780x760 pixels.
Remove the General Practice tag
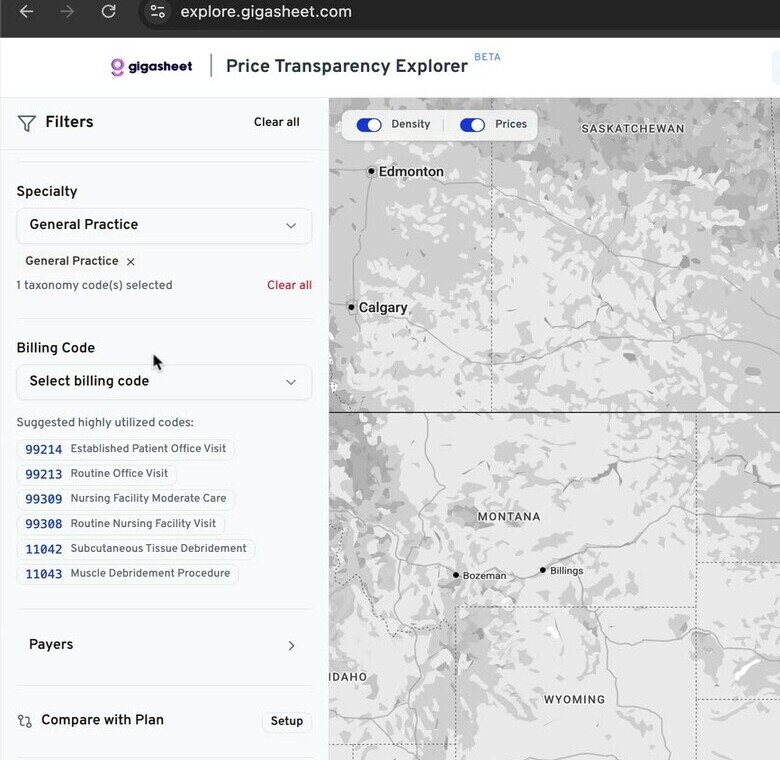(x=130, y=262)
